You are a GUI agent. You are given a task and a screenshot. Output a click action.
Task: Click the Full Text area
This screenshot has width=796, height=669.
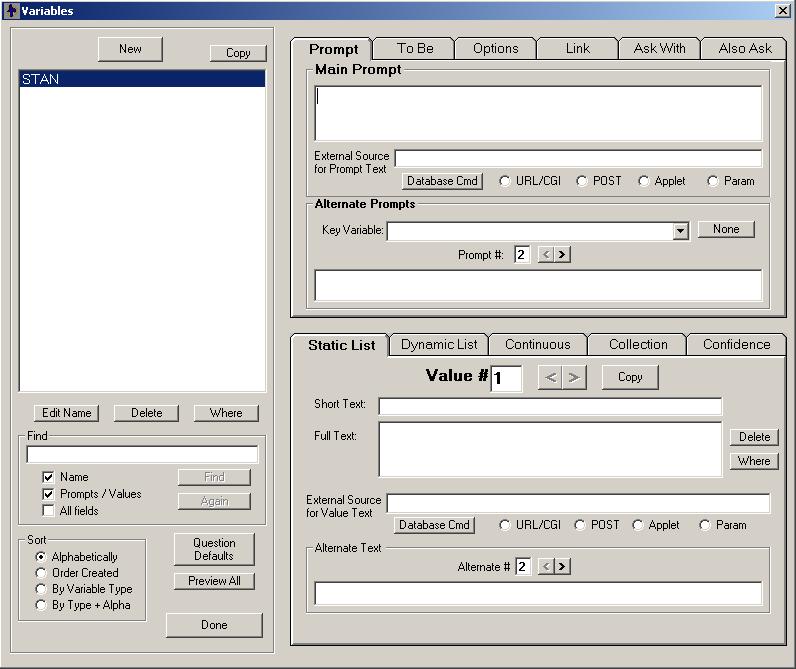(550, 449)
